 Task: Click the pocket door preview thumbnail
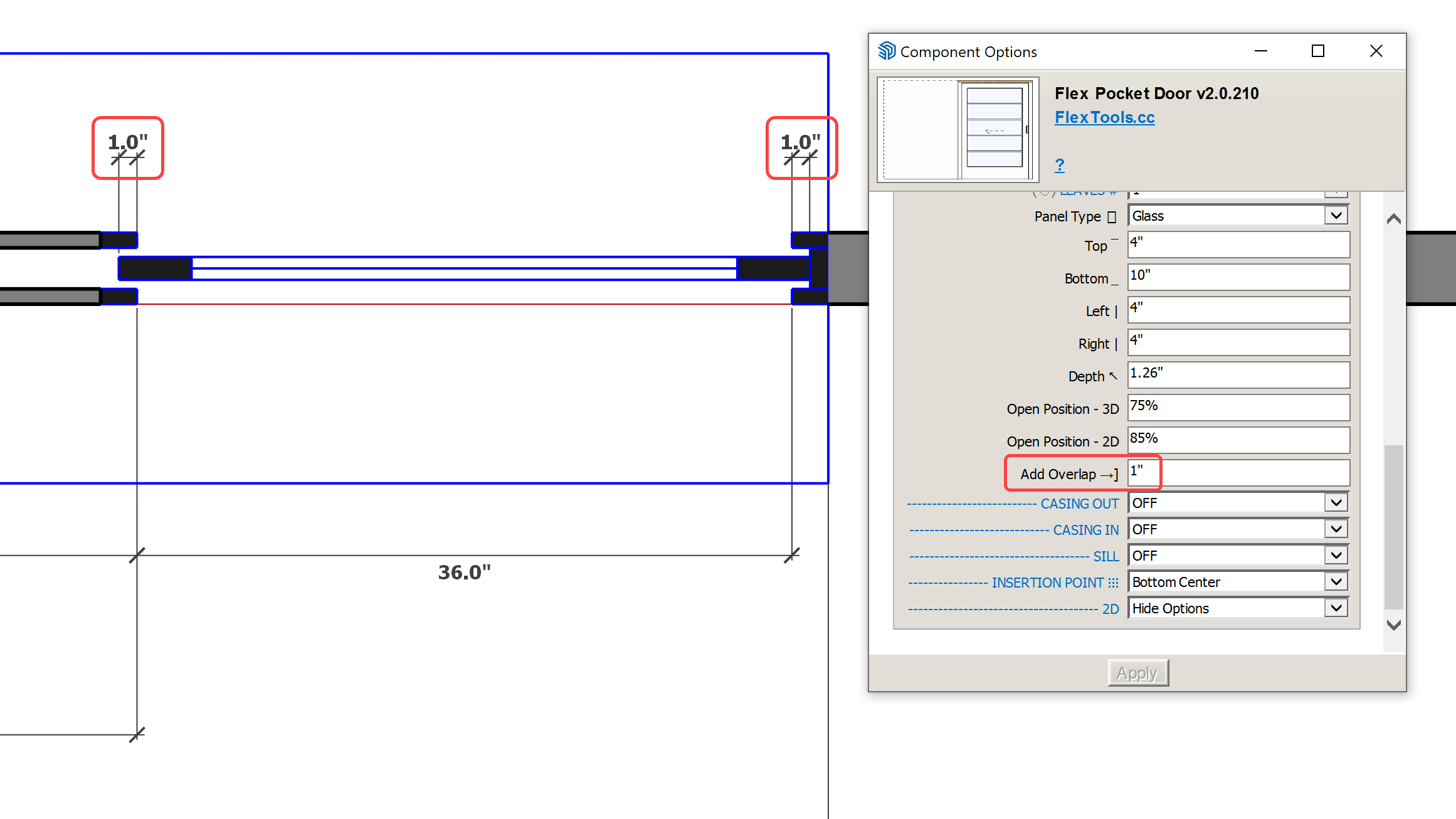[957, 129]
